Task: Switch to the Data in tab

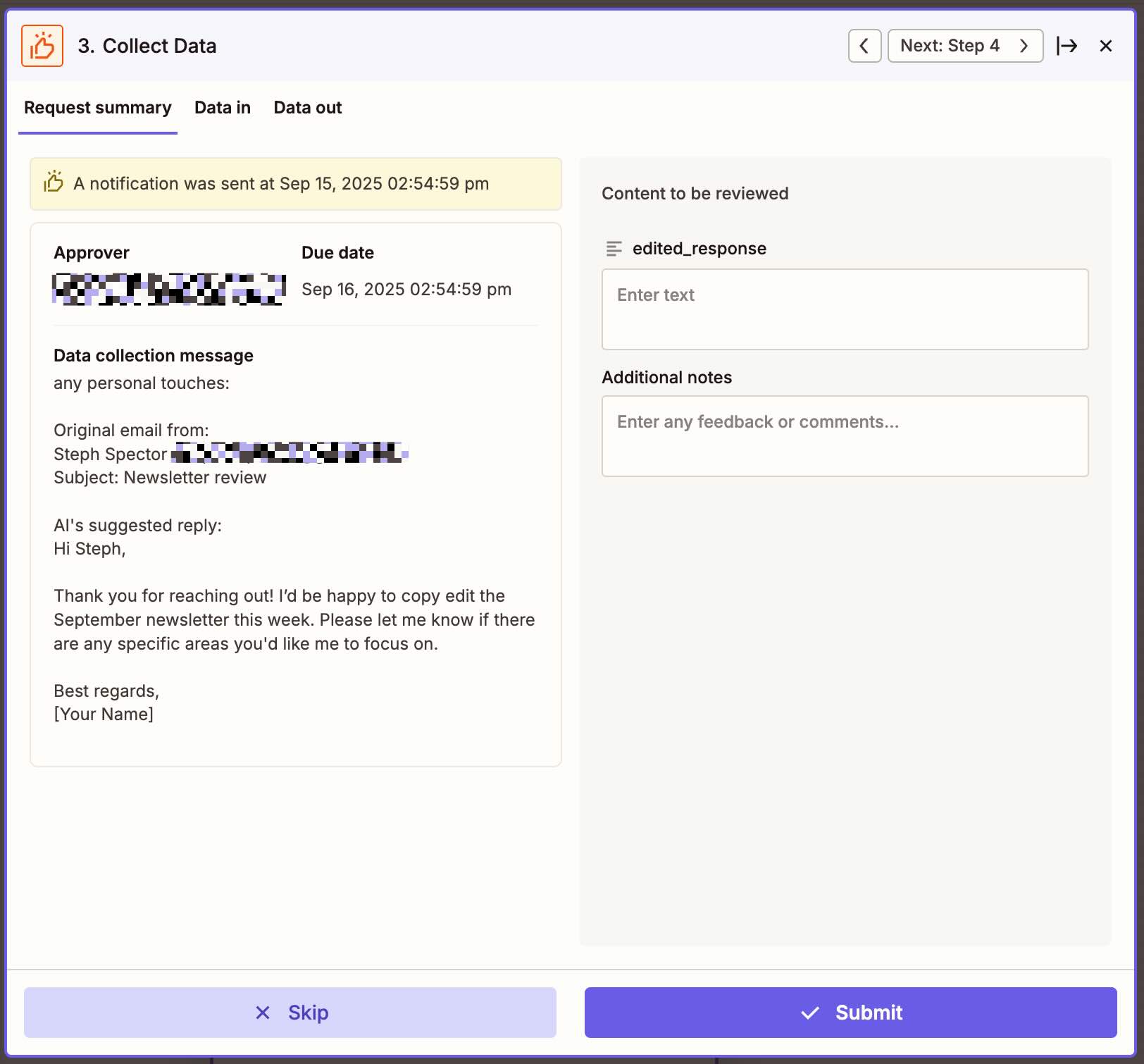Action: [222, 107]
